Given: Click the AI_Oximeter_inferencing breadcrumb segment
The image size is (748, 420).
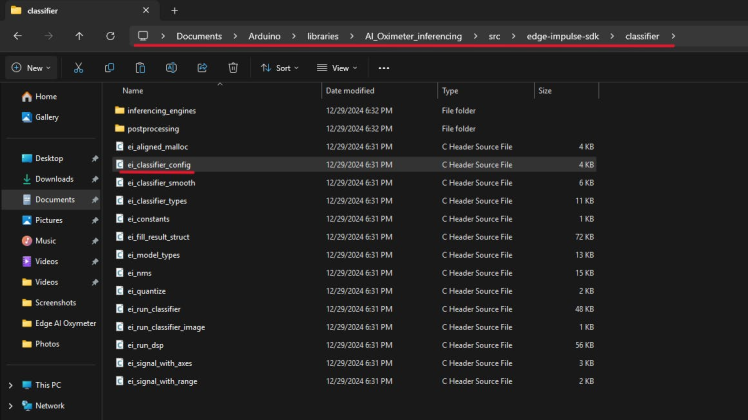Looking at the screenshot, I should tap(412, 36).
